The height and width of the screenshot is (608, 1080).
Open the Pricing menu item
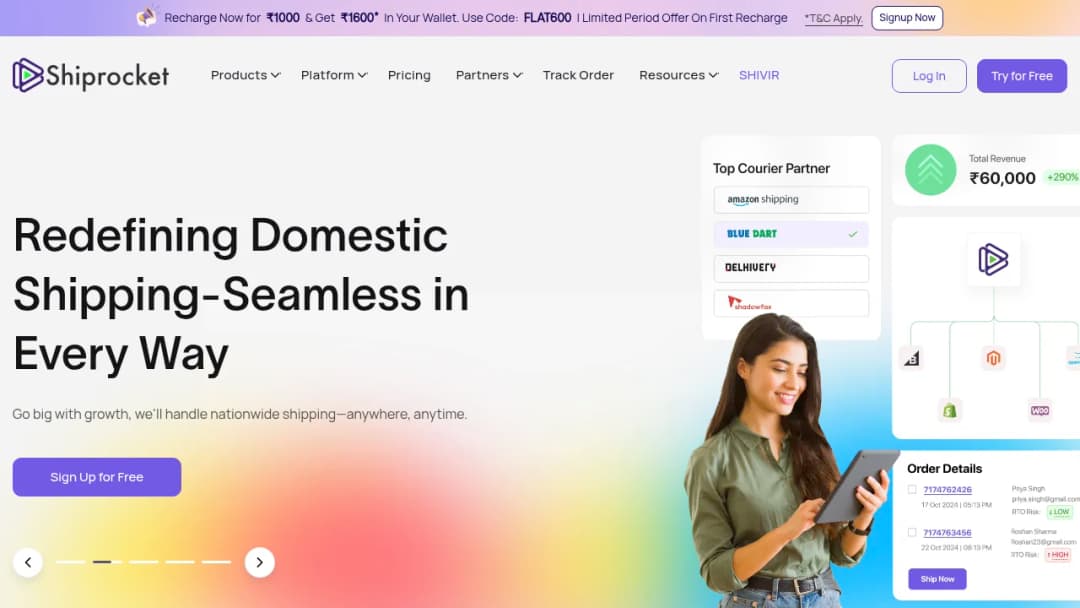pyautogui.click(x=409, y=75)
